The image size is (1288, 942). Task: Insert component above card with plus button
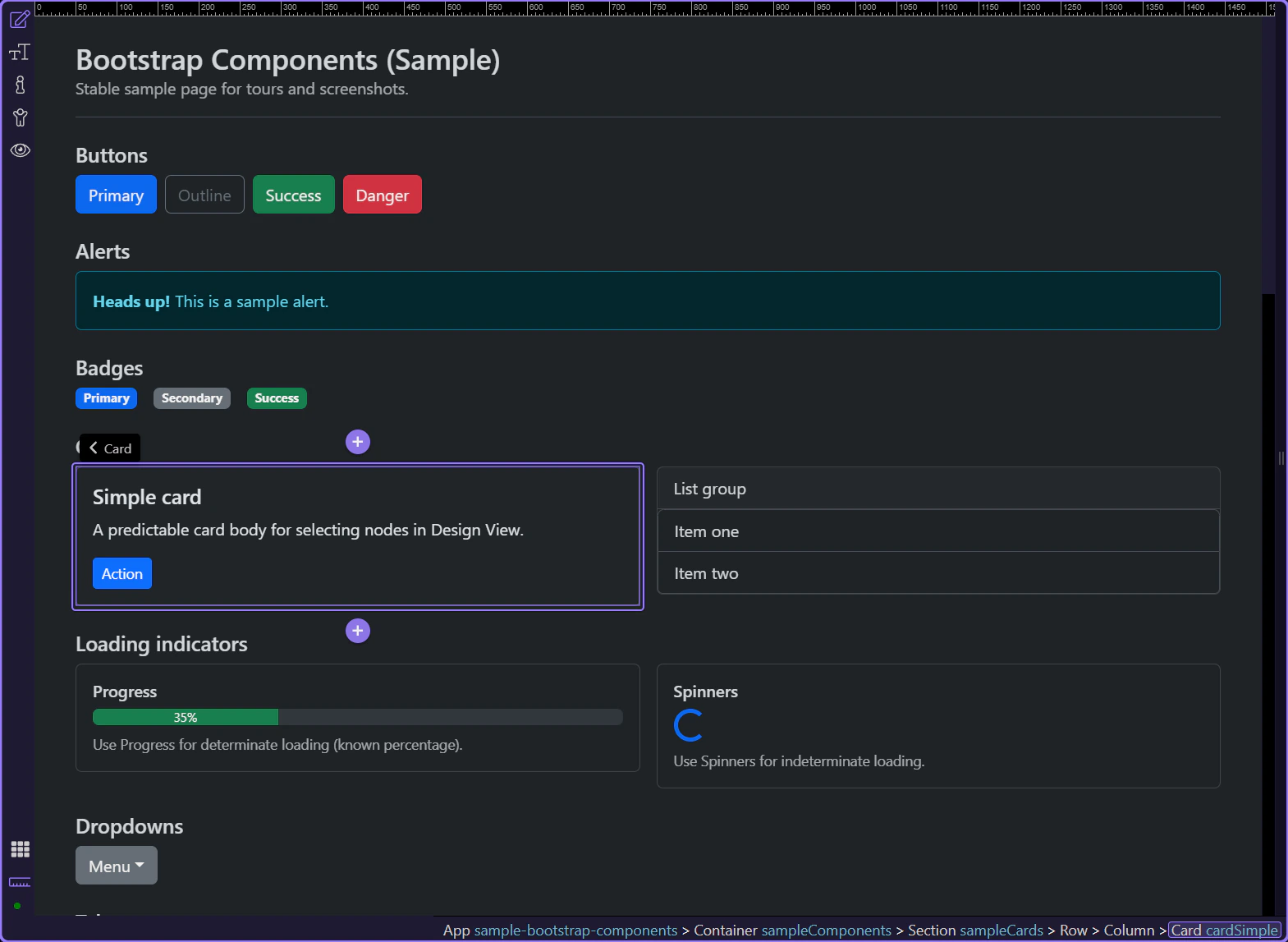tap(358, 442)
